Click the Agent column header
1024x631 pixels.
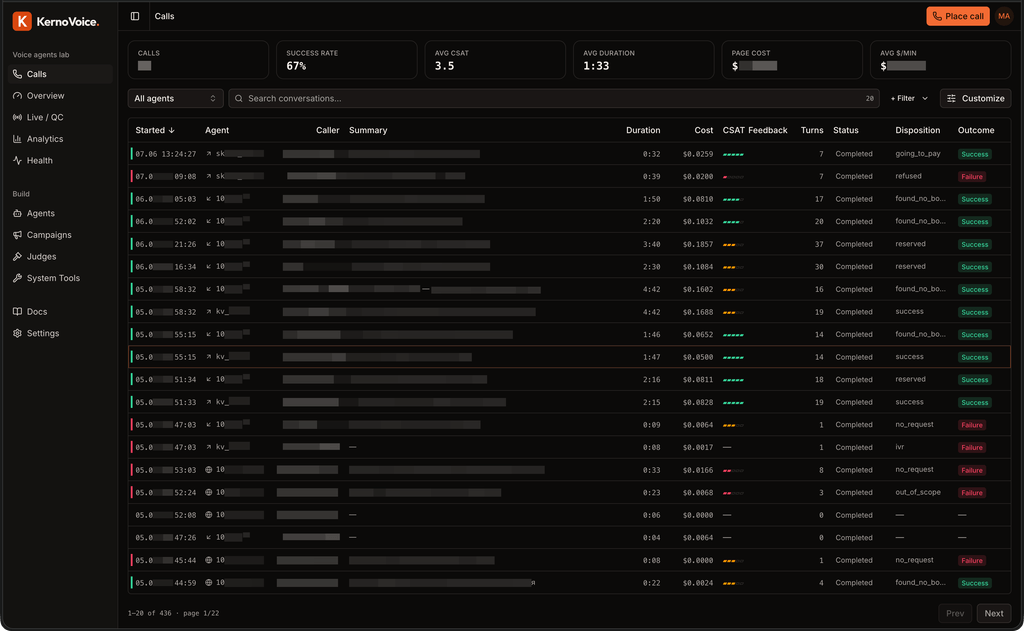pyautogui.click(x=217, y=131)
